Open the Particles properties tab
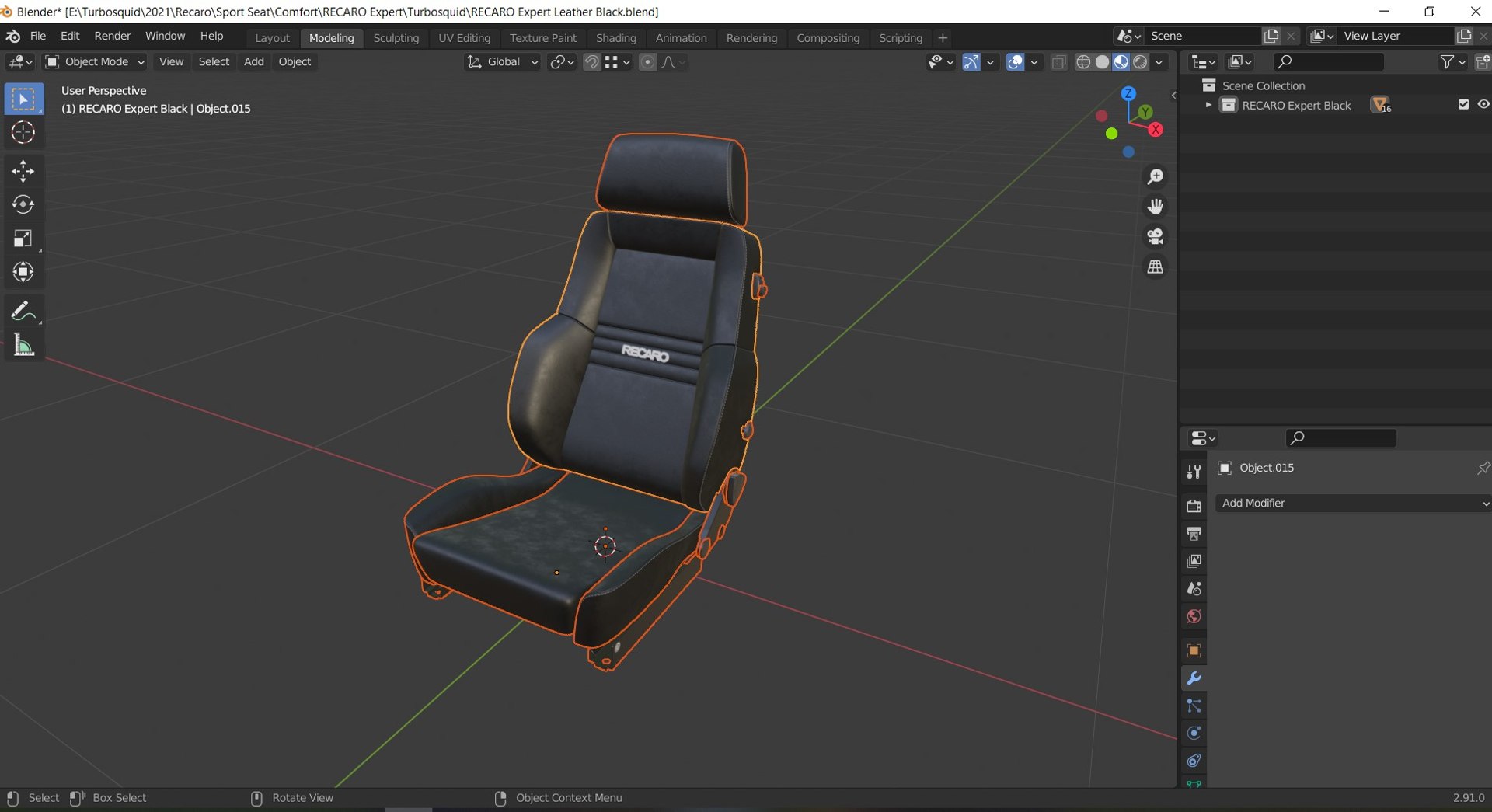Screen dimensions: 1492x812 coord(1194,706)
